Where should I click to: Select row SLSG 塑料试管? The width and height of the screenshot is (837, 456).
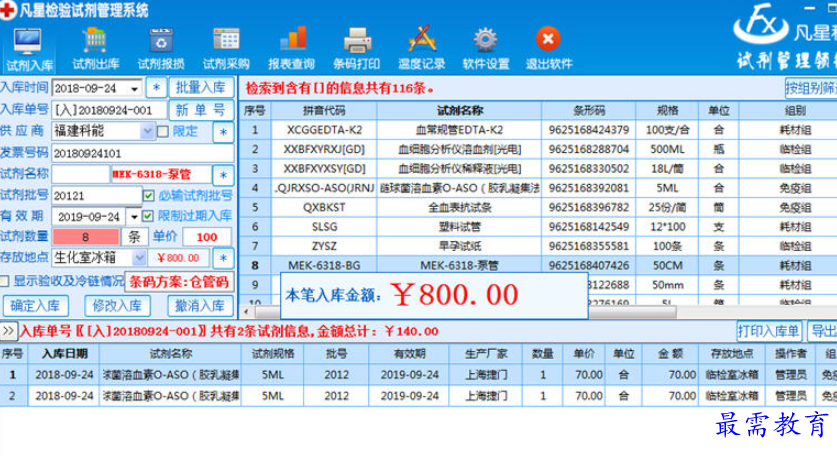tap(538, 226)
